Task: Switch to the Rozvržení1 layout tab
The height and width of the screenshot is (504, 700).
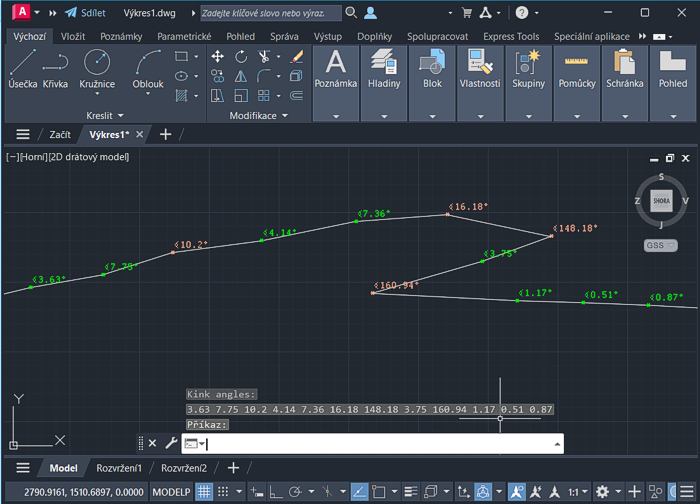Action: click(119, 468)
